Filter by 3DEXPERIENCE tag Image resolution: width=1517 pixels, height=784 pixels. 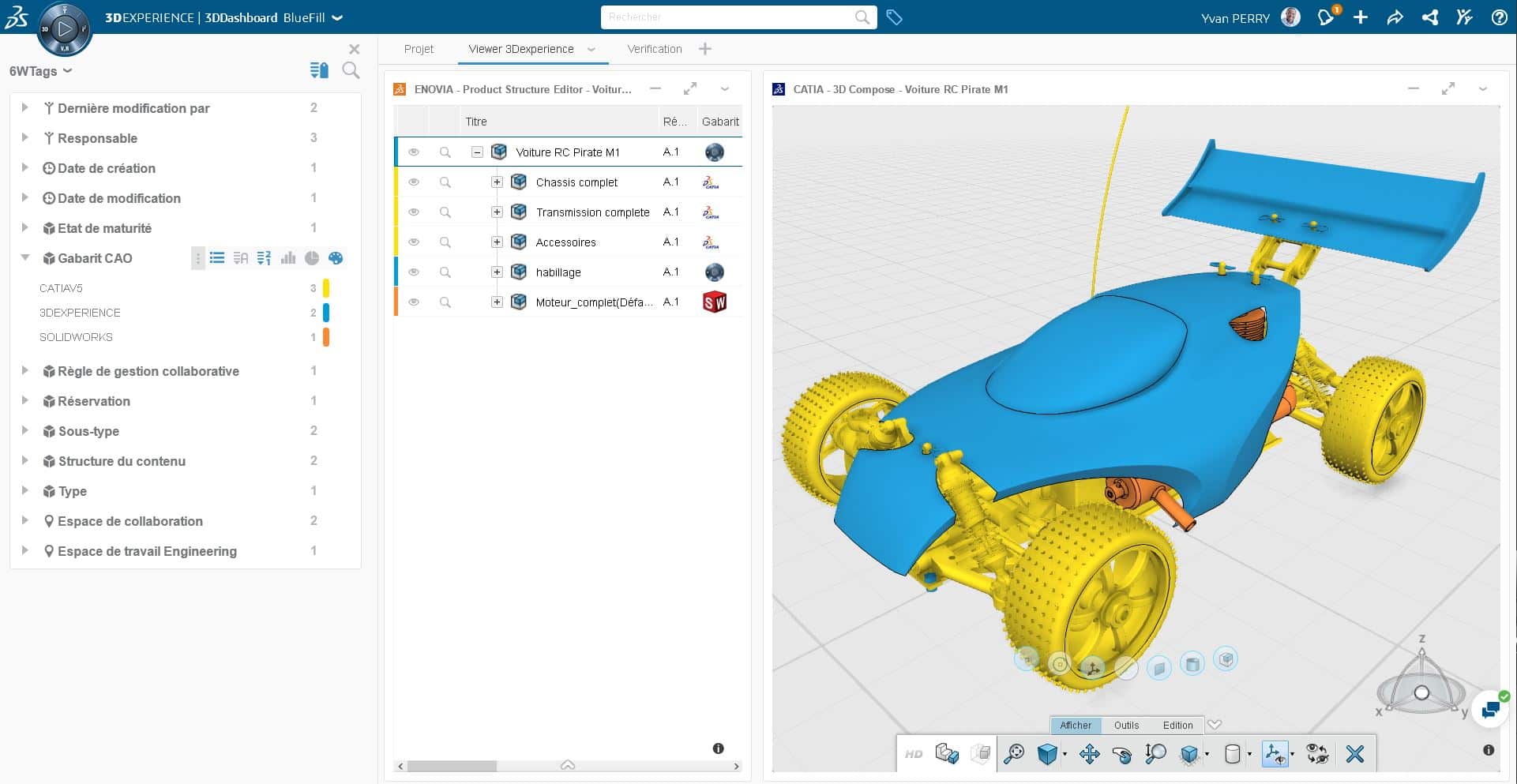pos(80,313)
